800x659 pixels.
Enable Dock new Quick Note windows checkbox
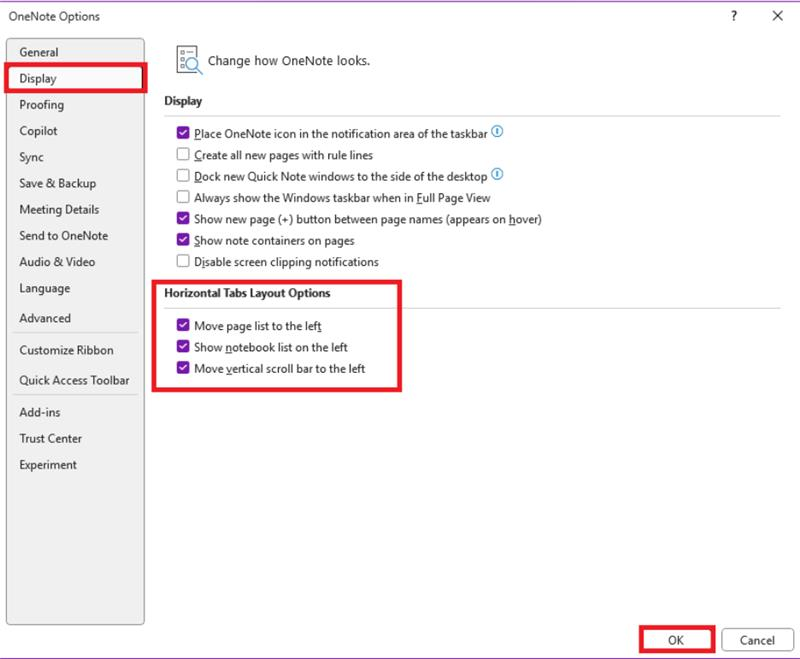[183, 176]
